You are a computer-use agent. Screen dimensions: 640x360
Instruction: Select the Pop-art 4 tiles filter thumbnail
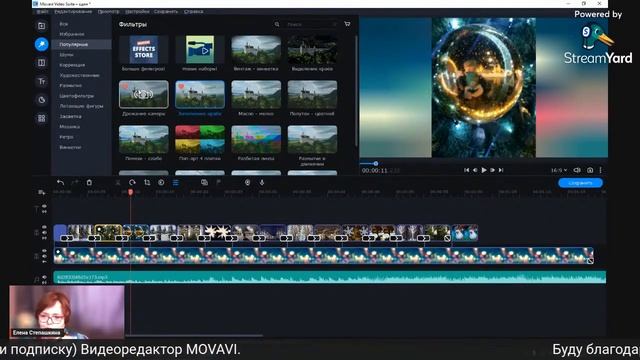point(200,139)
